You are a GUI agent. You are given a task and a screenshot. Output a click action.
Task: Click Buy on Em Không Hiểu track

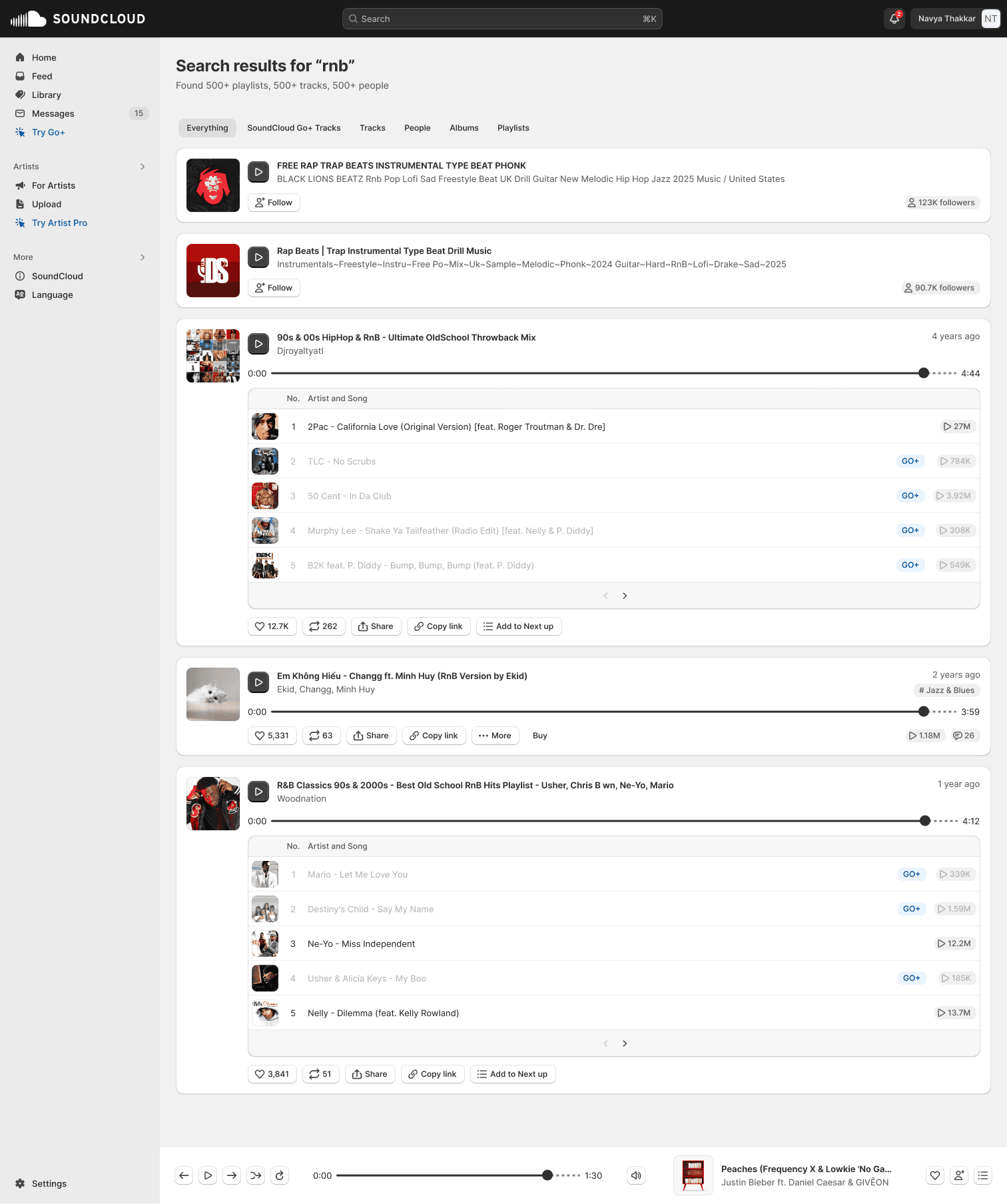pyautogui.click(x=540, y=736)
